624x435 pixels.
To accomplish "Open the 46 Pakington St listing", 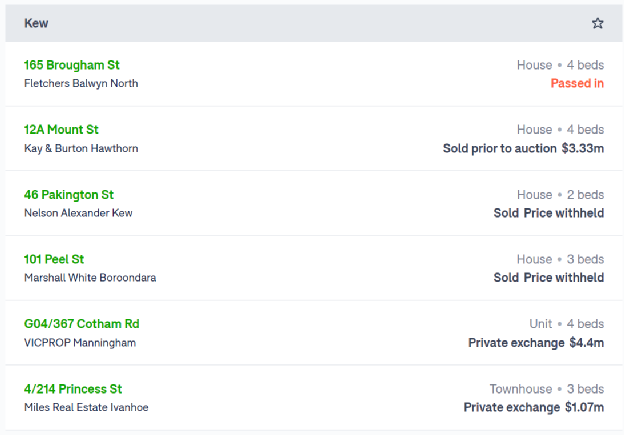I will (x=69, y=195).
